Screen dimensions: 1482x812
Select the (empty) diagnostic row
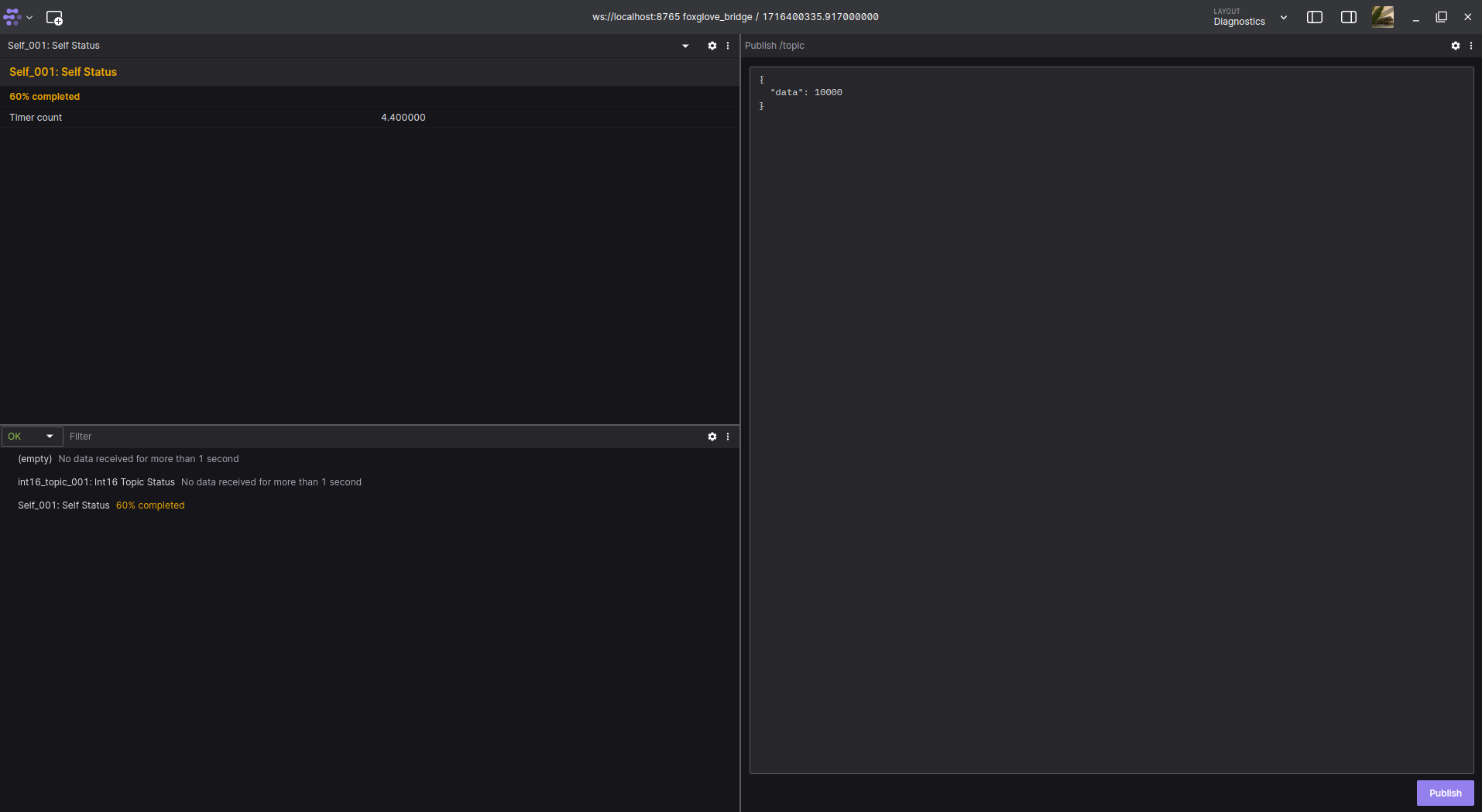click(35, 459)
